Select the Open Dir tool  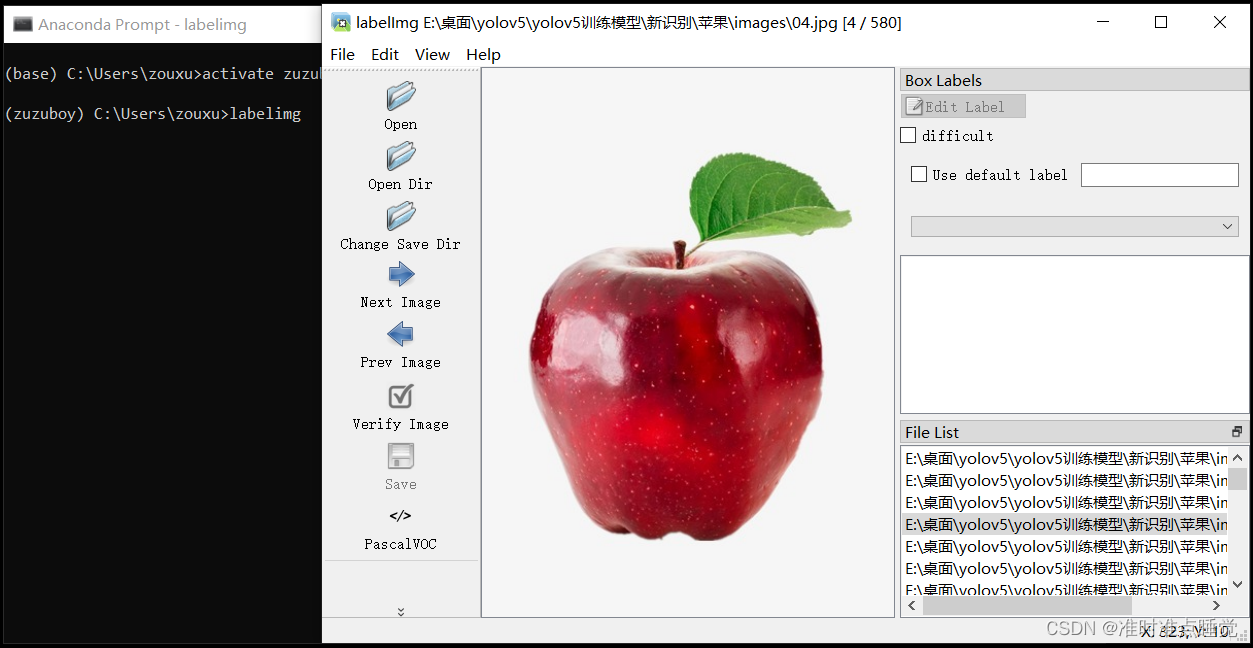400,156
